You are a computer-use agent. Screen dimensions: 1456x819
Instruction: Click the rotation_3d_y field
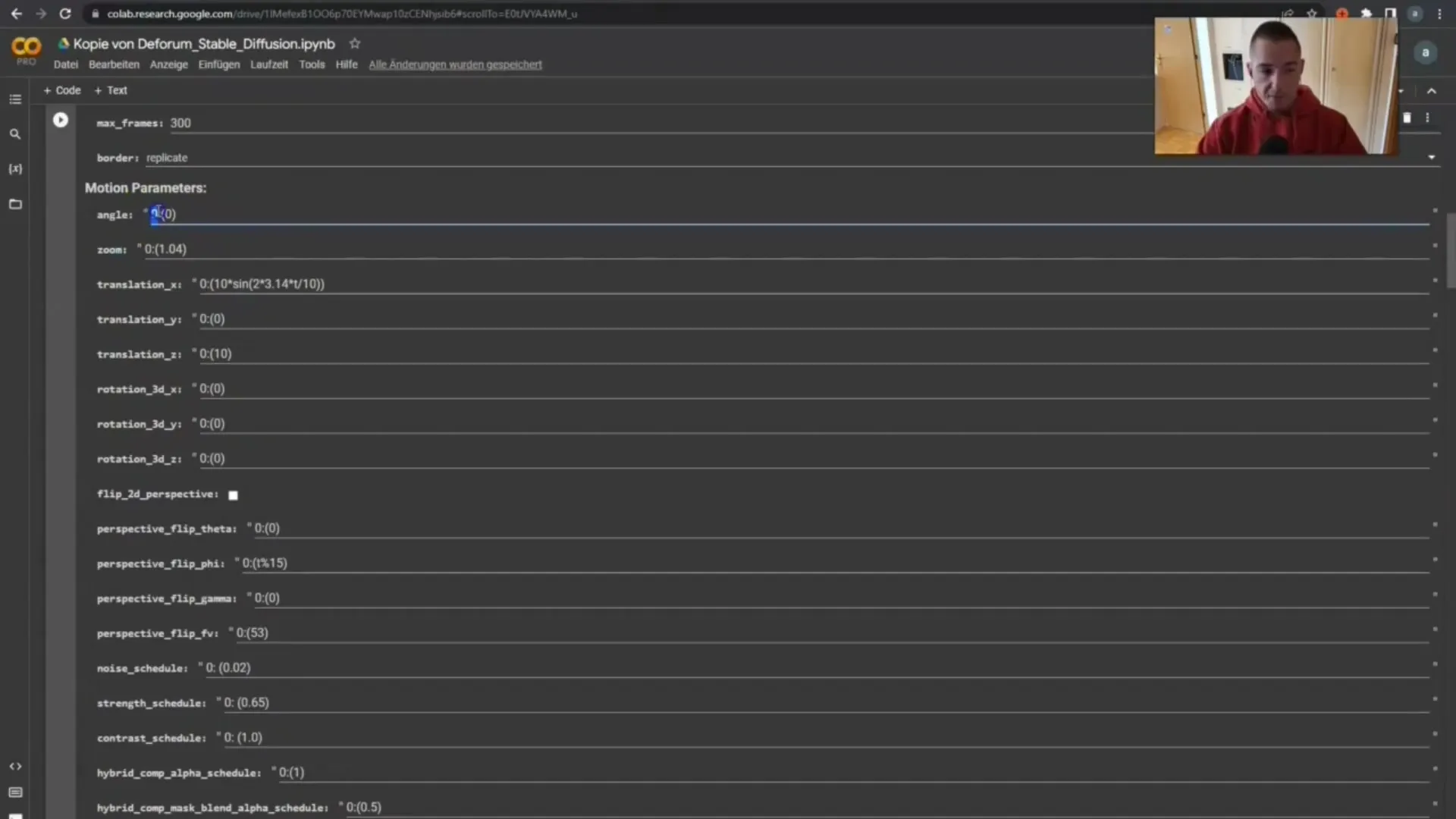coord(813,424)
